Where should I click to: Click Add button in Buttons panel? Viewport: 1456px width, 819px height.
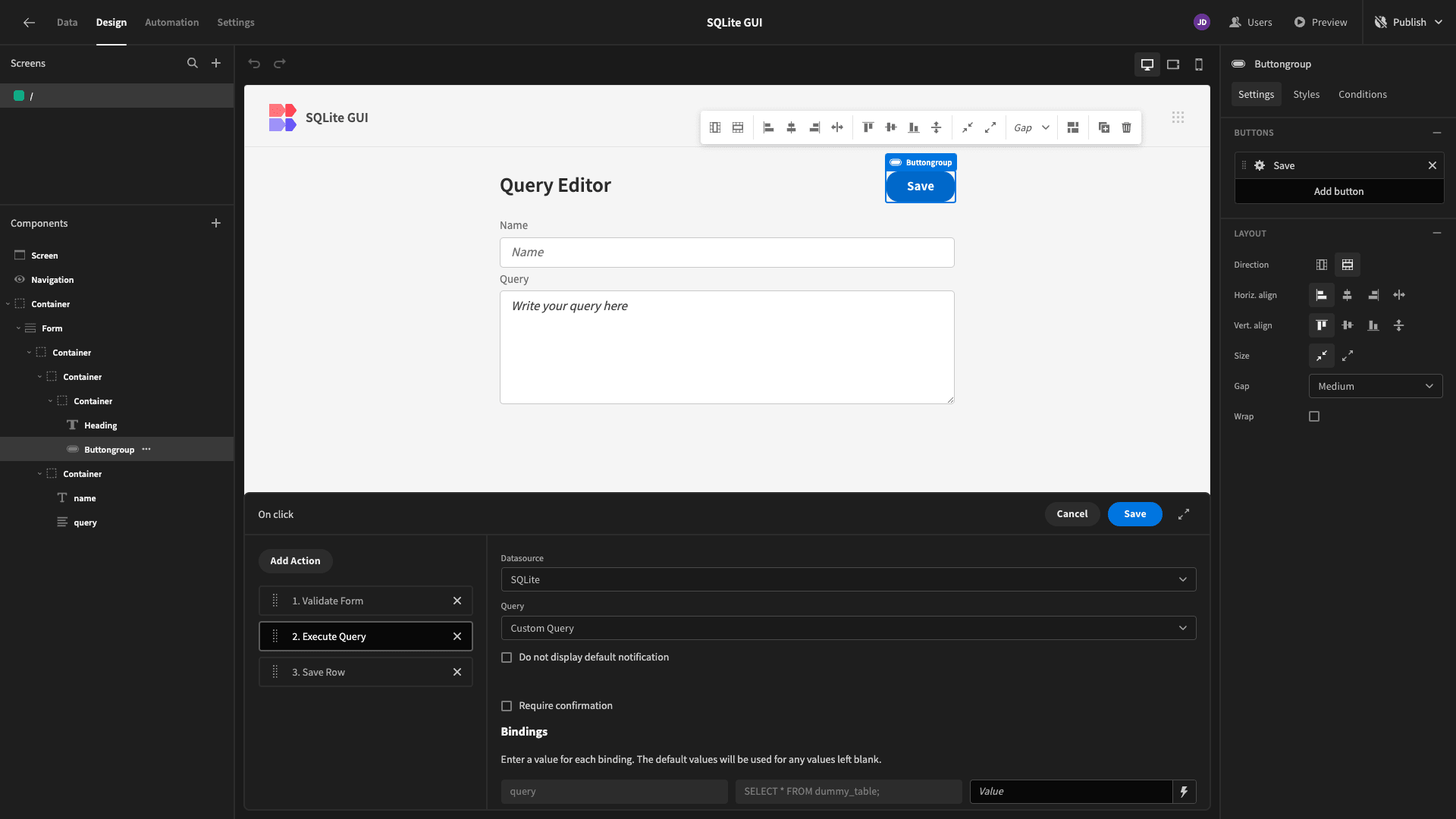pos(1339,191)
